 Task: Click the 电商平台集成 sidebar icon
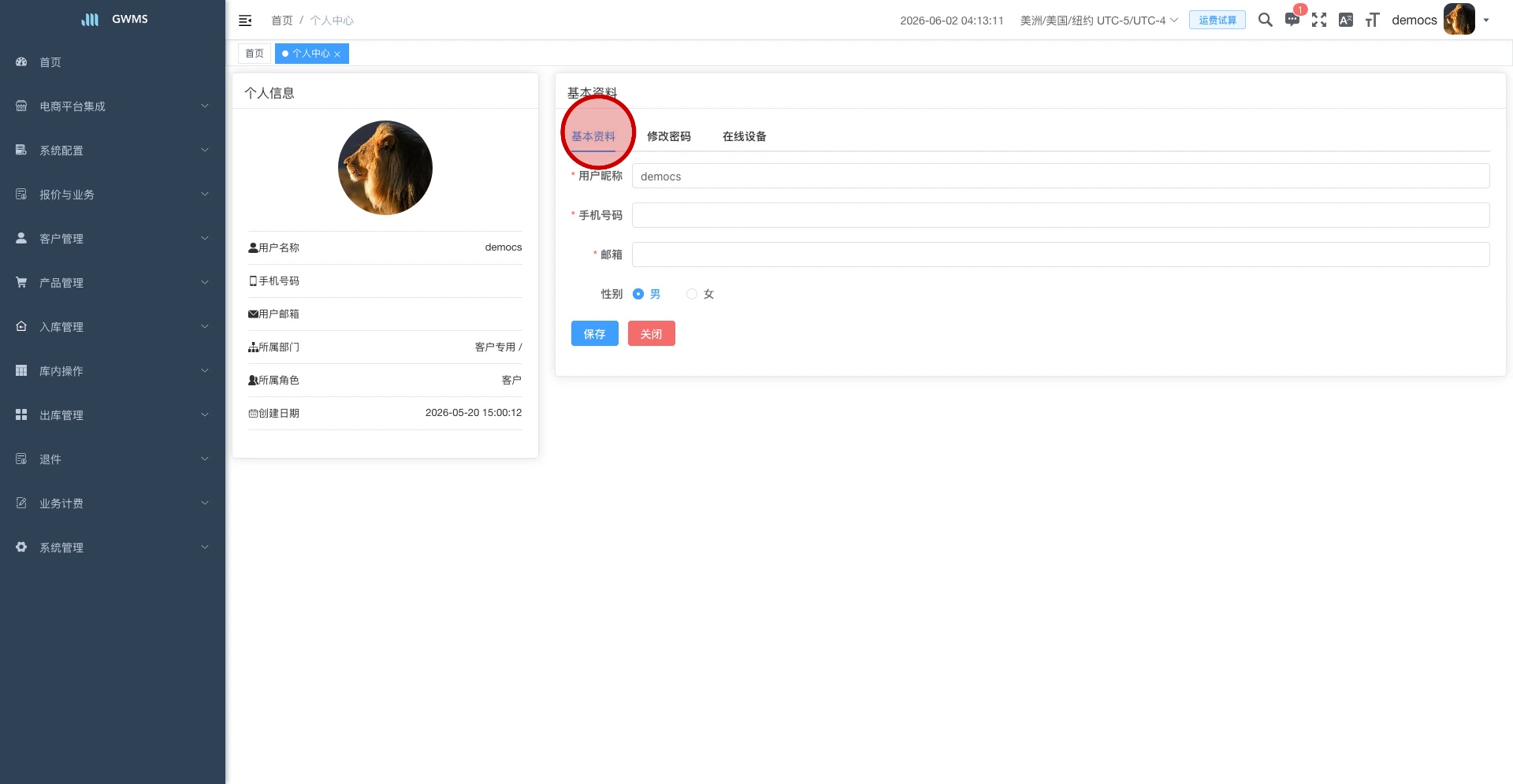tap(21, 106)
